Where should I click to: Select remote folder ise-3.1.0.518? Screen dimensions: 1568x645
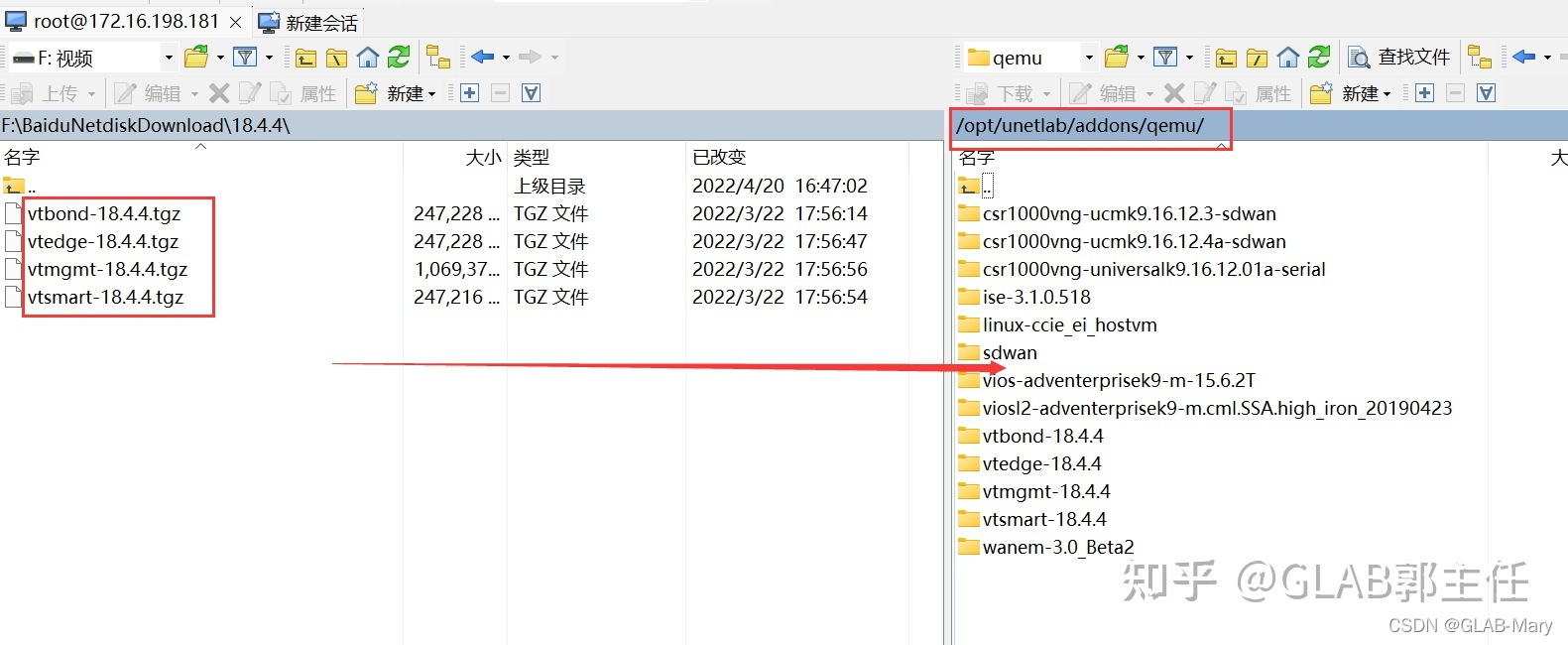pyautogui.click(x=1035, y=297)
